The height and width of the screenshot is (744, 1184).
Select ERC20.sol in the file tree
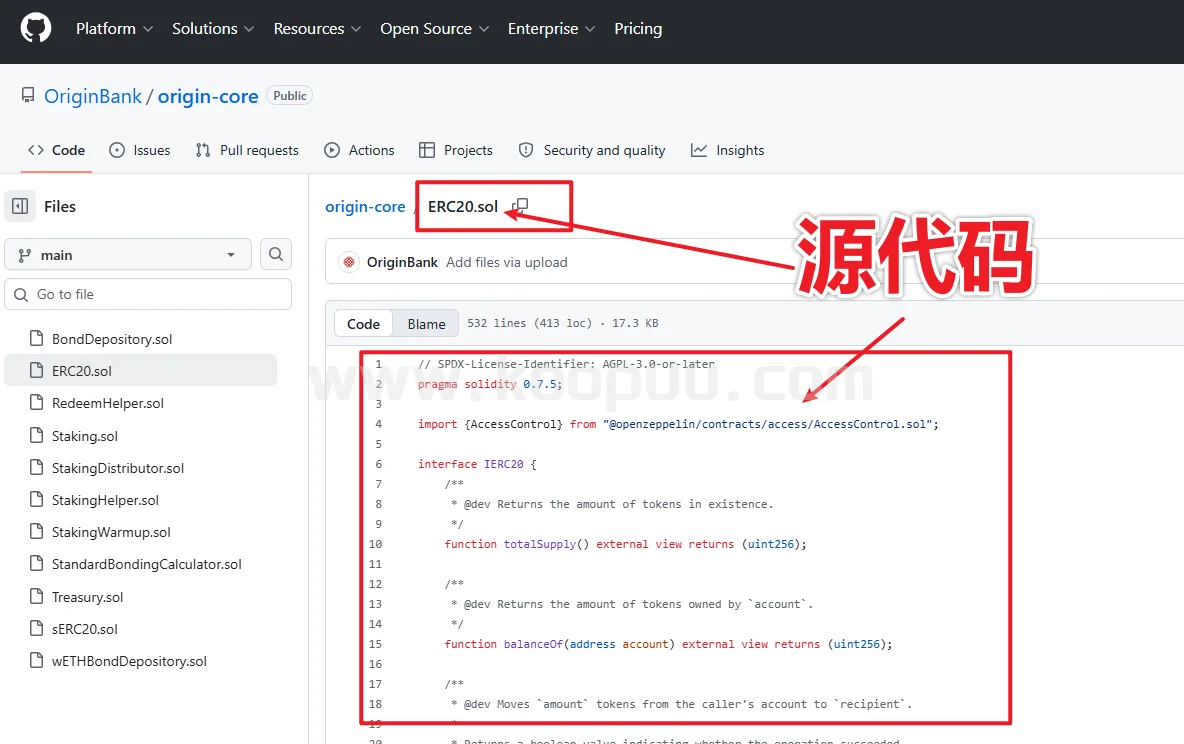(x=140, y=371)
